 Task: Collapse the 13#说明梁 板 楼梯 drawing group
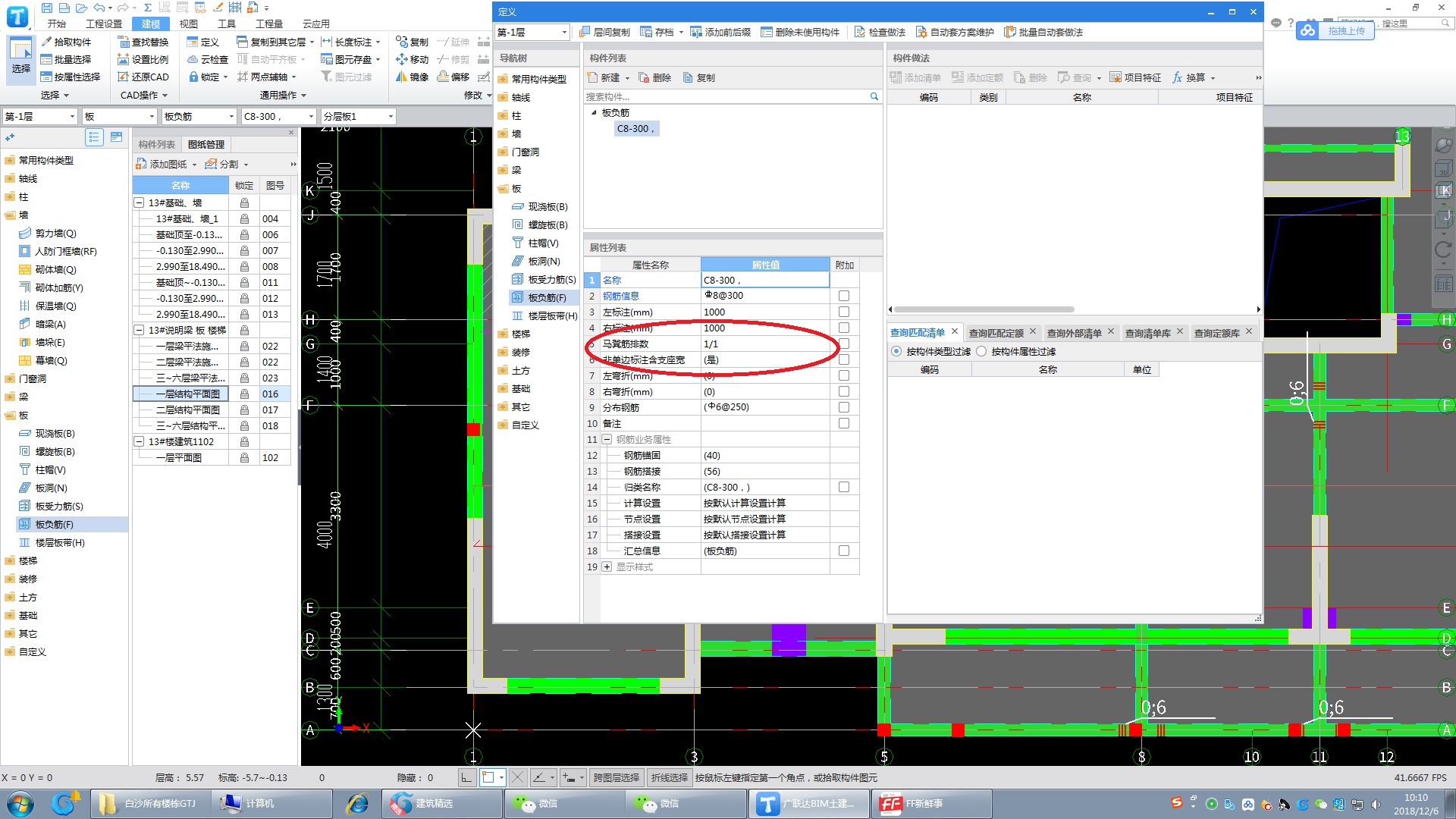click(x=139, y=330)
